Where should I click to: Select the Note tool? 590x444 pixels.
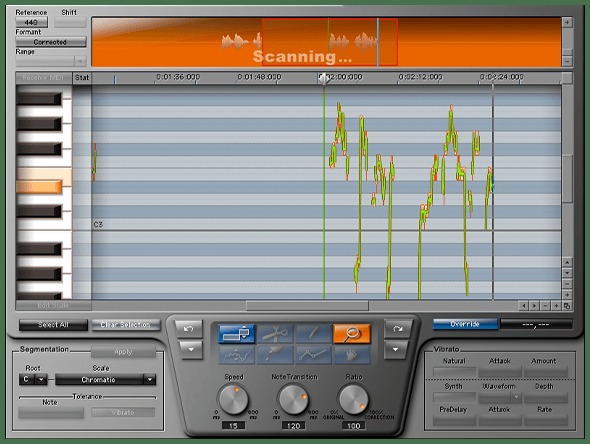pos(236,334)
